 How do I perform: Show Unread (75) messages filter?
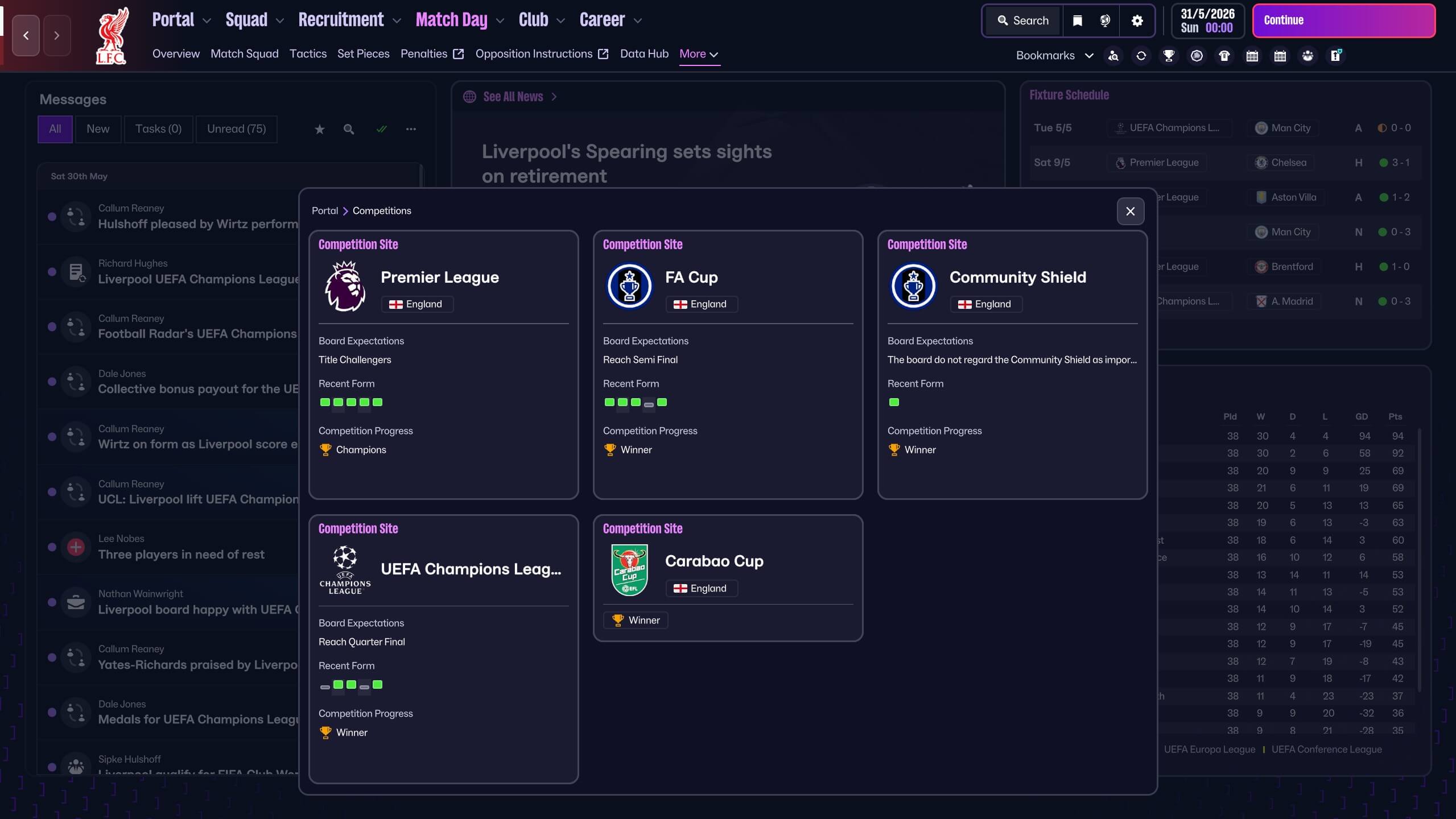236,129
